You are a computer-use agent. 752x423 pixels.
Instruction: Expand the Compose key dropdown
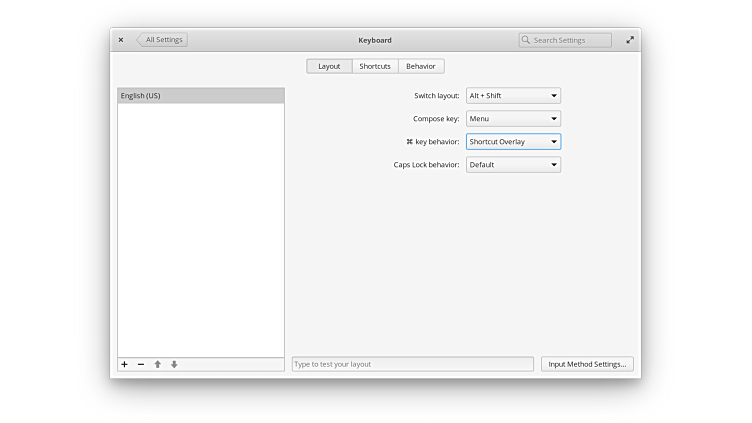pos(513,119)
